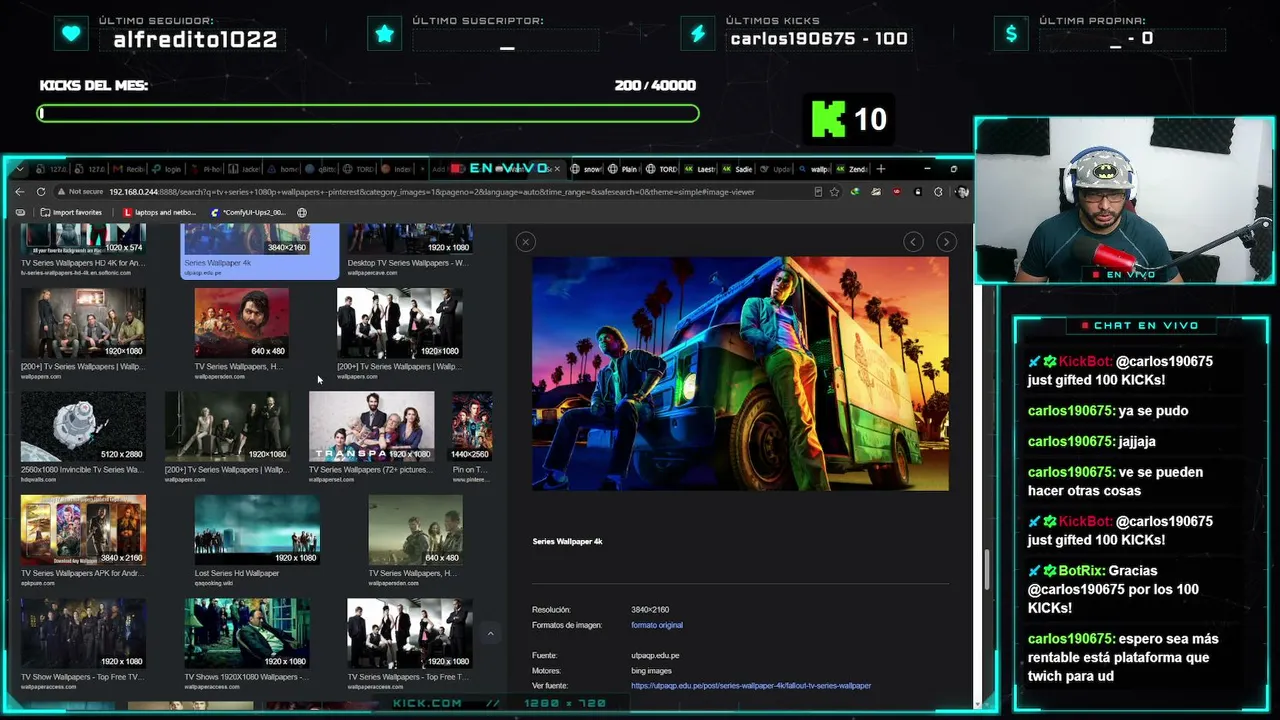Switch to the qBittorrent tab

point(320,169)
